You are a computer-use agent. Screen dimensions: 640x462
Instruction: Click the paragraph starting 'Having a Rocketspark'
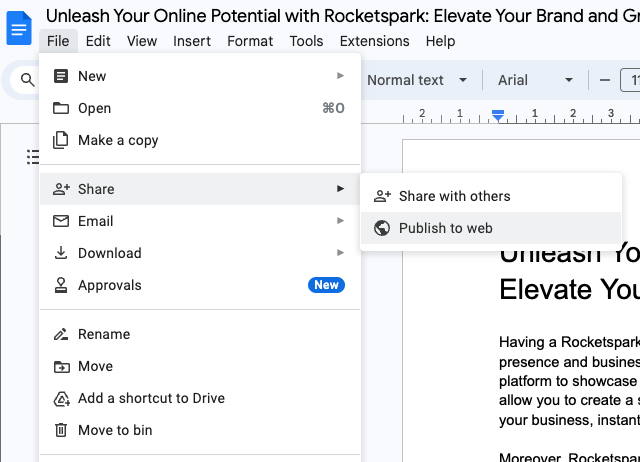[x=569, y=381]
